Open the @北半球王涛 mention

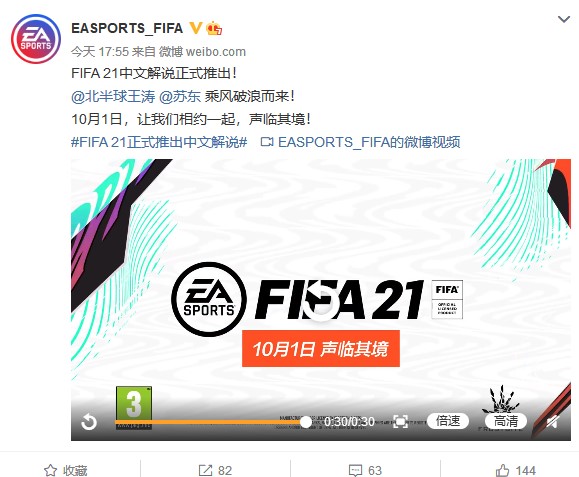(x=113, y=96)
